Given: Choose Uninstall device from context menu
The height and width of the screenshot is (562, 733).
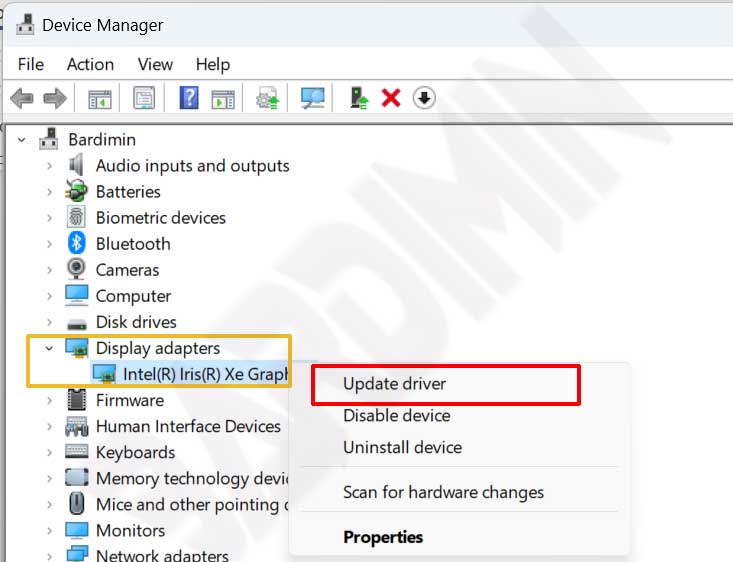Looking at the screenshot, I should (x=402, y=447).
